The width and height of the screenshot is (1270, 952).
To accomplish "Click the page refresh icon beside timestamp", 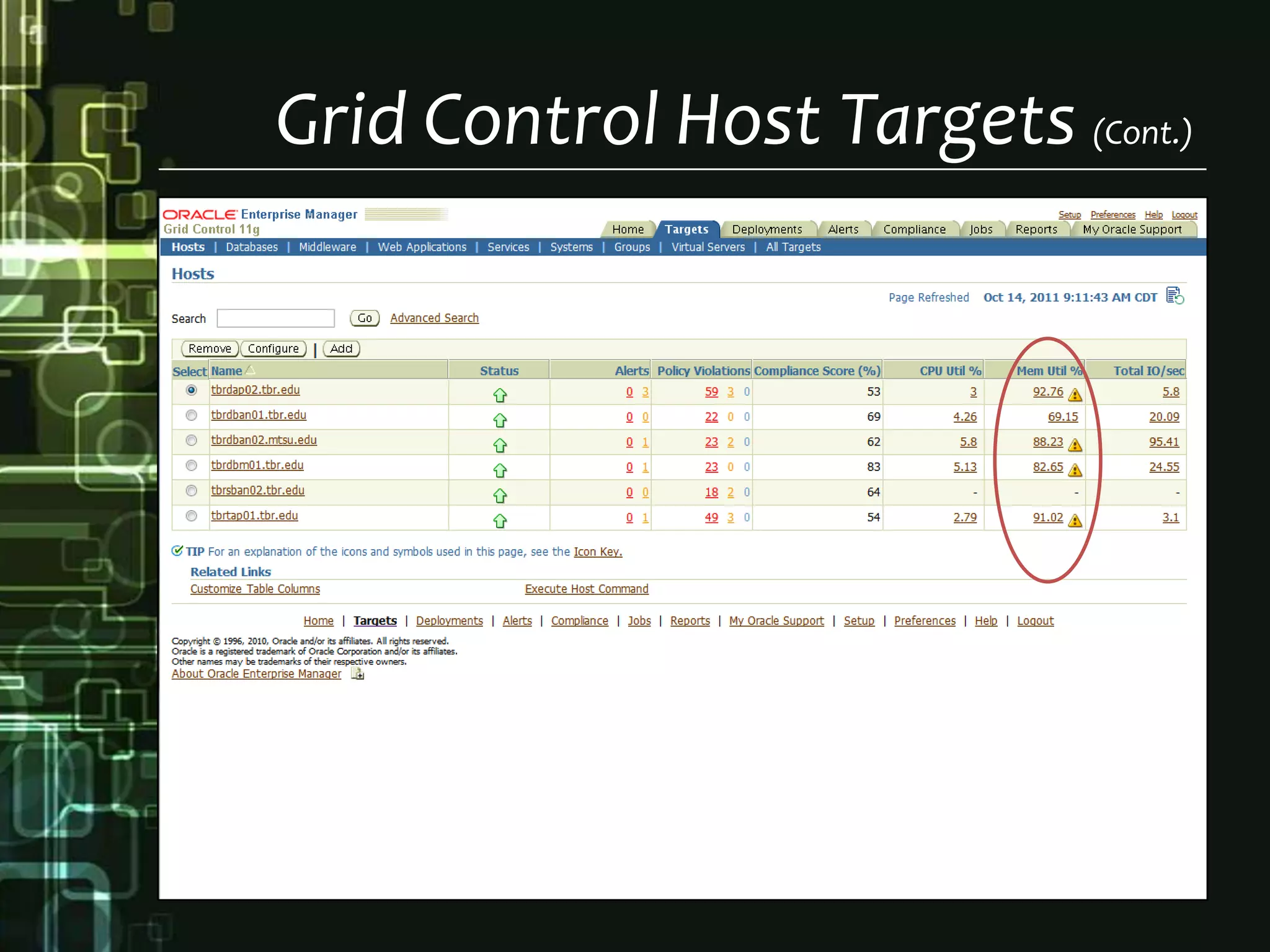I will coord(1175,296).
